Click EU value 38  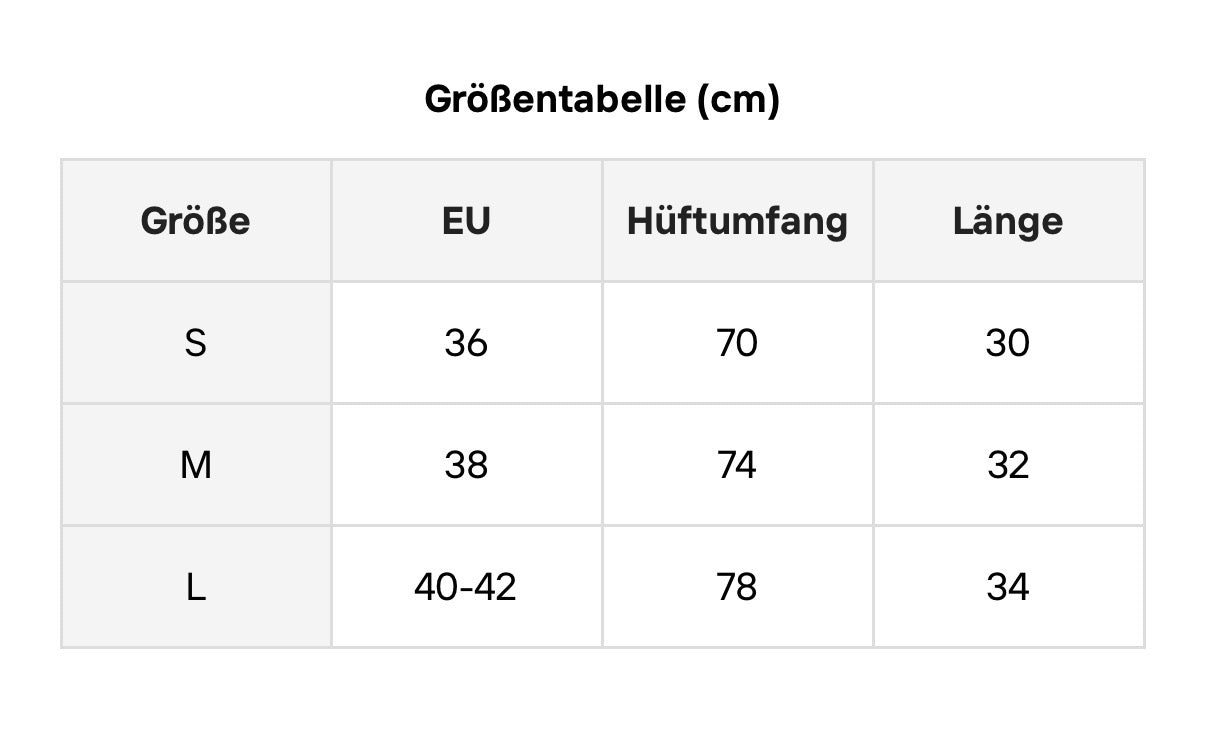click(x=467, y=465)
